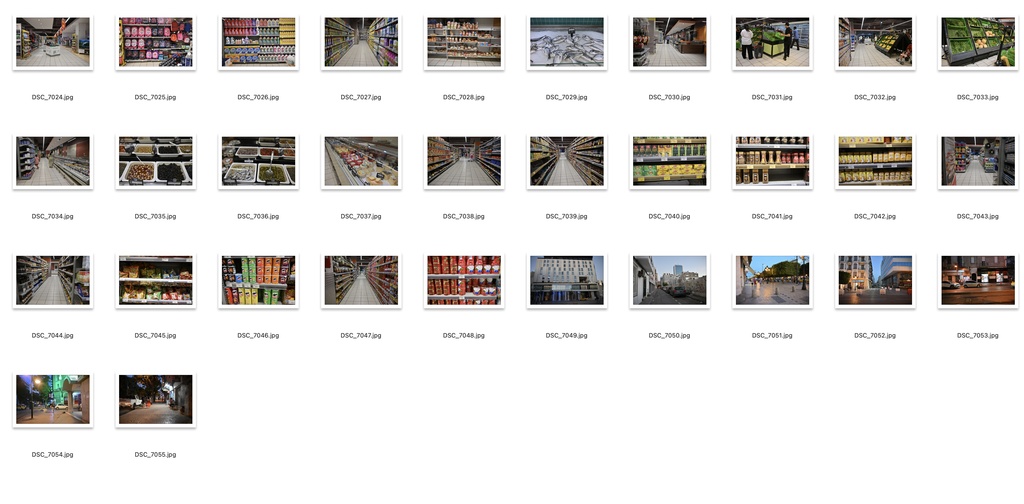Choose the DSC_7036.jpg thumbnail
This screenshot has width=1024, height=504.
coord(259,161)
